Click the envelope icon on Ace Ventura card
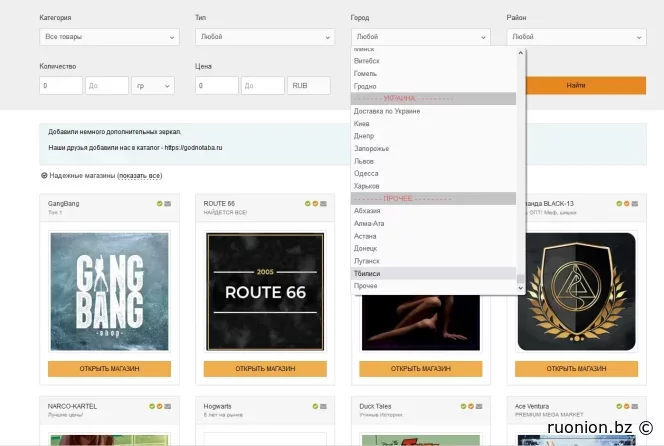Image resolution: width=664 pixels, height=446 pixels. point(635,407)
